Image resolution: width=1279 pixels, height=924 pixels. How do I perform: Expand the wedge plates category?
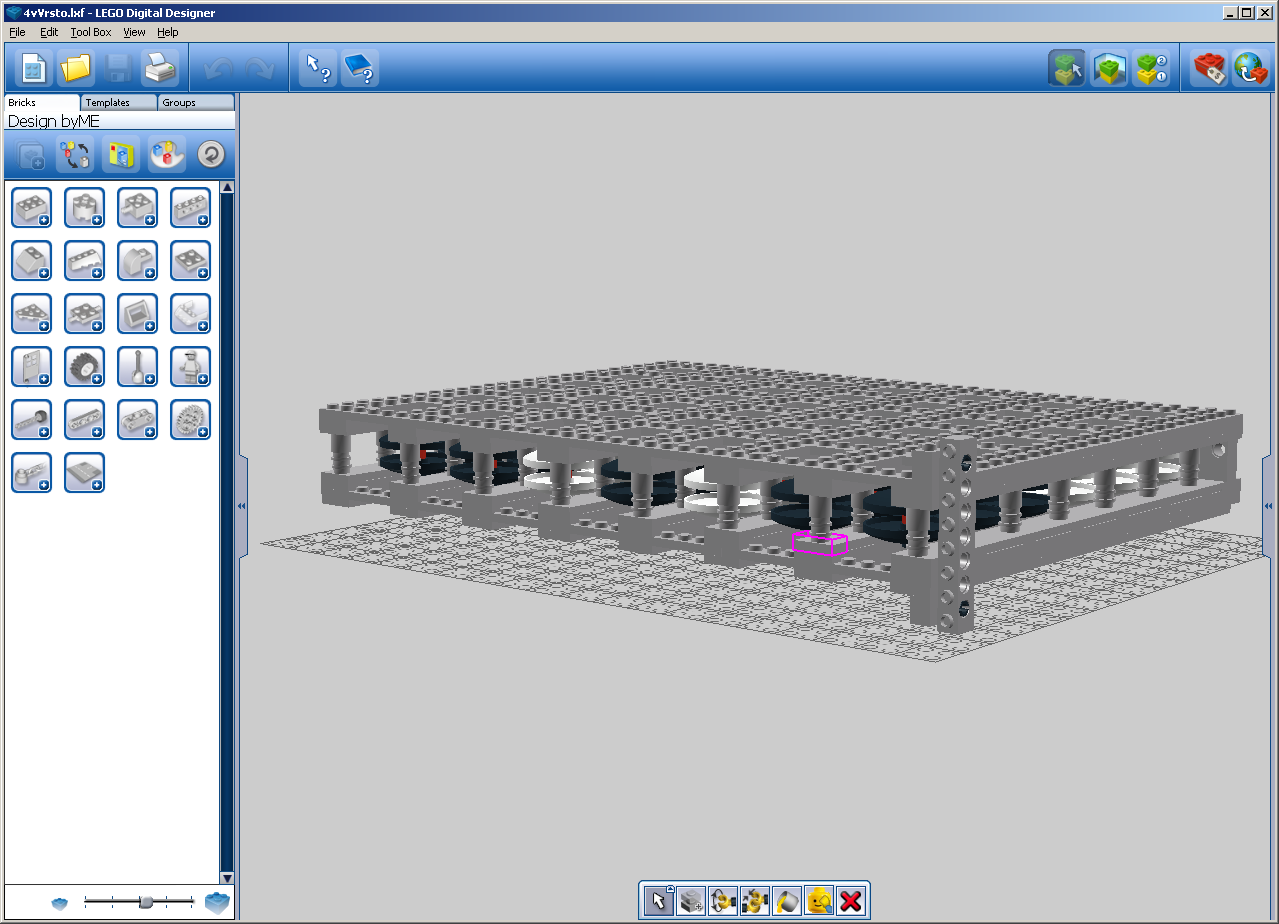(x=32, y=314)
